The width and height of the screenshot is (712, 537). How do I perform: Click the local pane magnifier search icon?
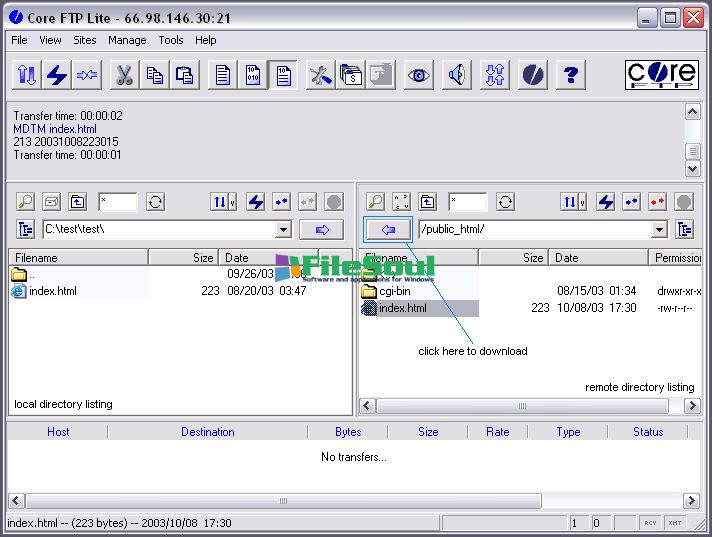coord(26,202)
